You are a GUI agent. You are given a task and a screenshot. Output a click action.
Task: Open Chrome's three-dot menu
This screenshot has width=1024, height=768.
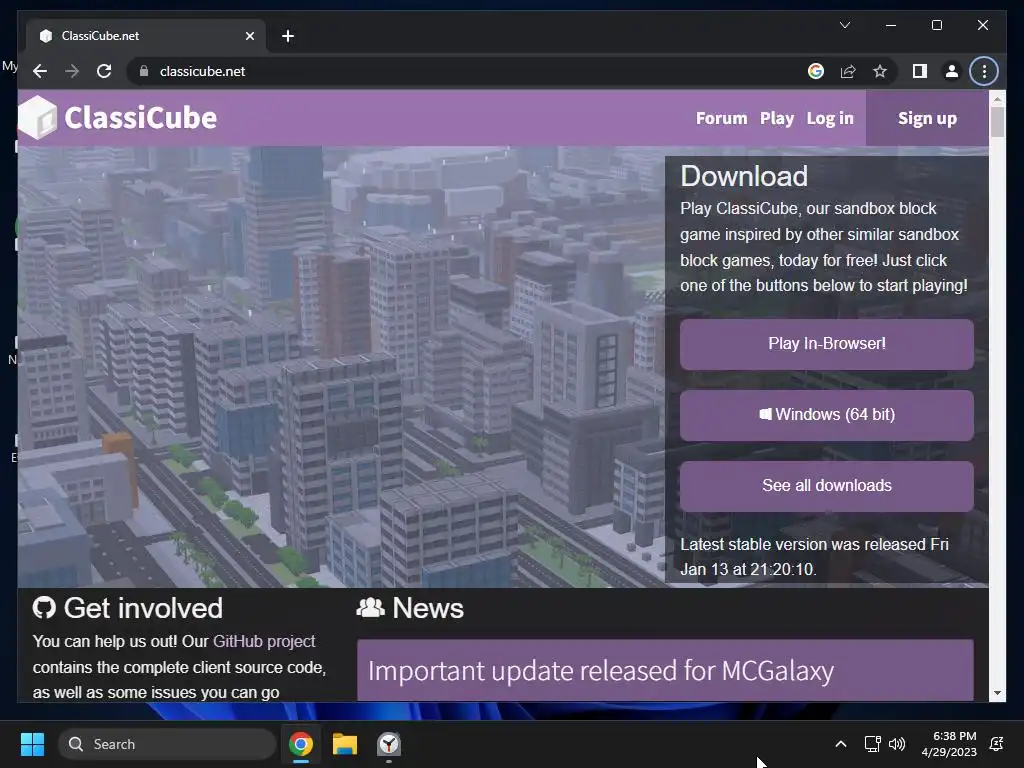click(984, 71)
